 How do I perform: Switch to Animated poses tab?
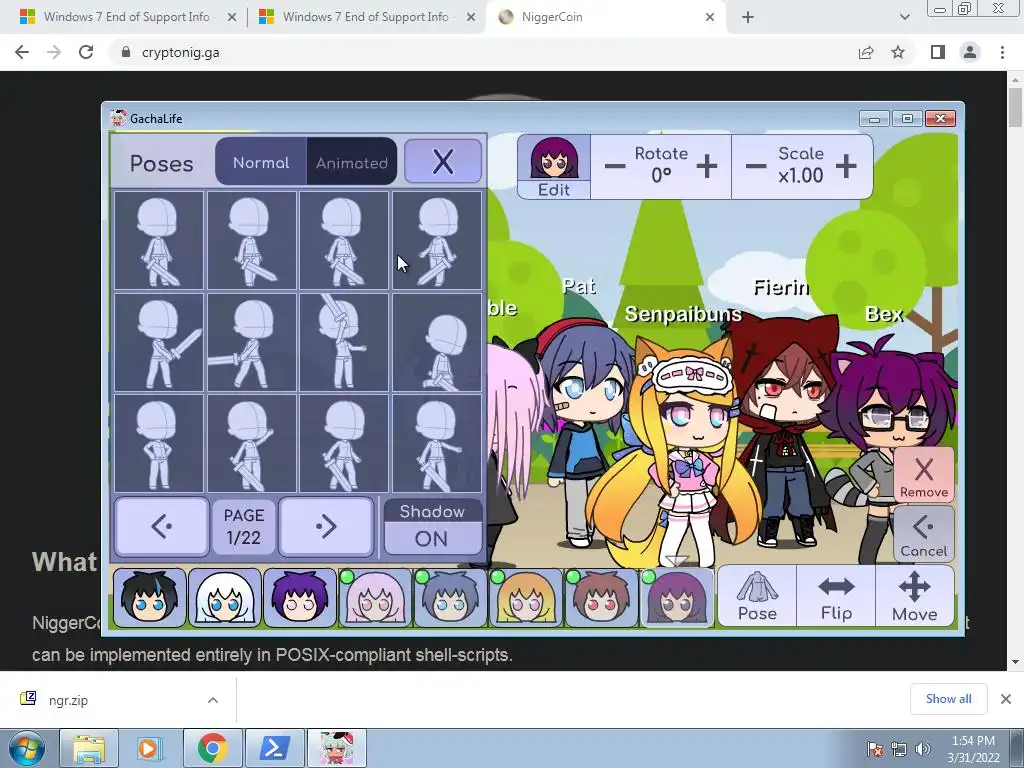(351, 162)
